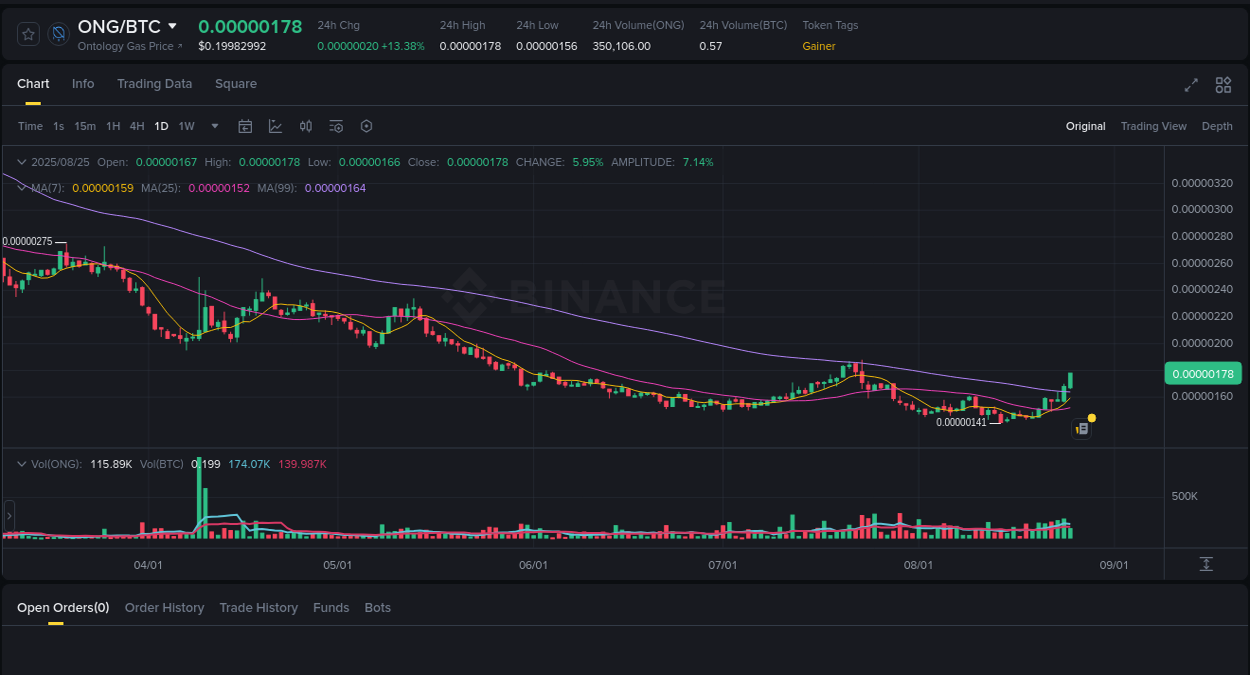
Task: Open the Square tab
Action: 236,84
